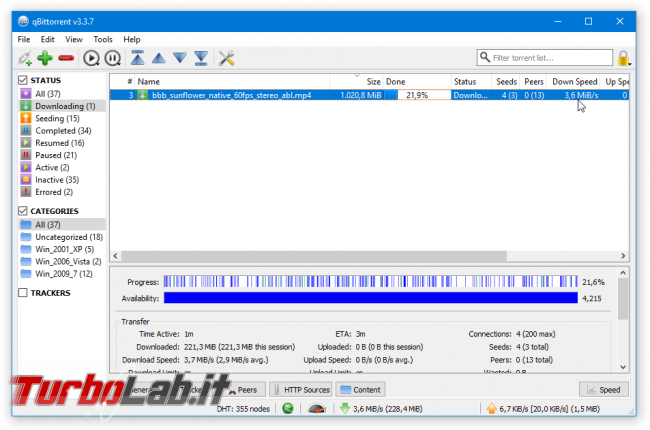Open the Tools menu
This screenshot has height=430, width=650.
click(103, 39)
